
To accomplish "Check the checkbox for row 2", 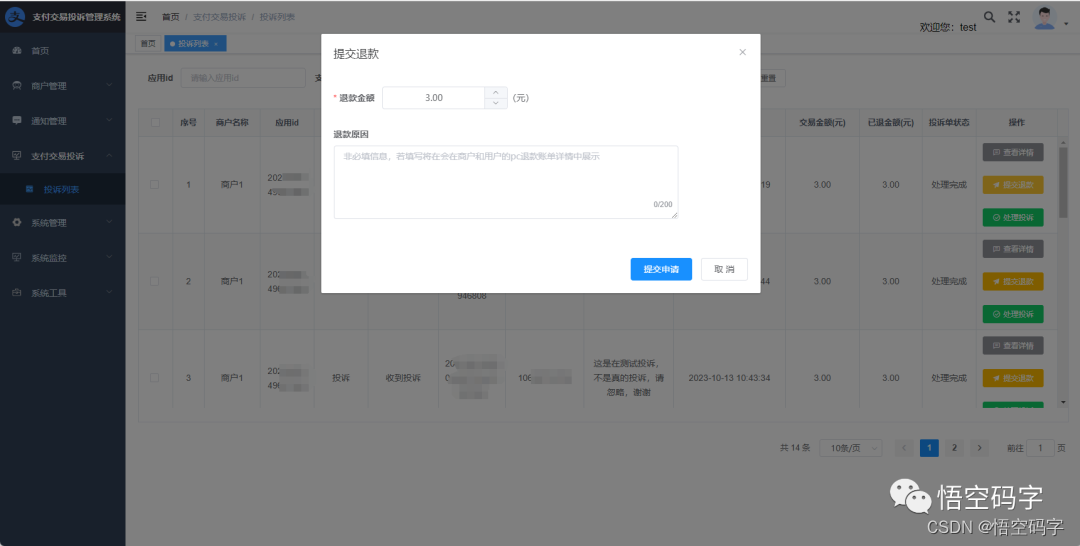I will point(155,281).
